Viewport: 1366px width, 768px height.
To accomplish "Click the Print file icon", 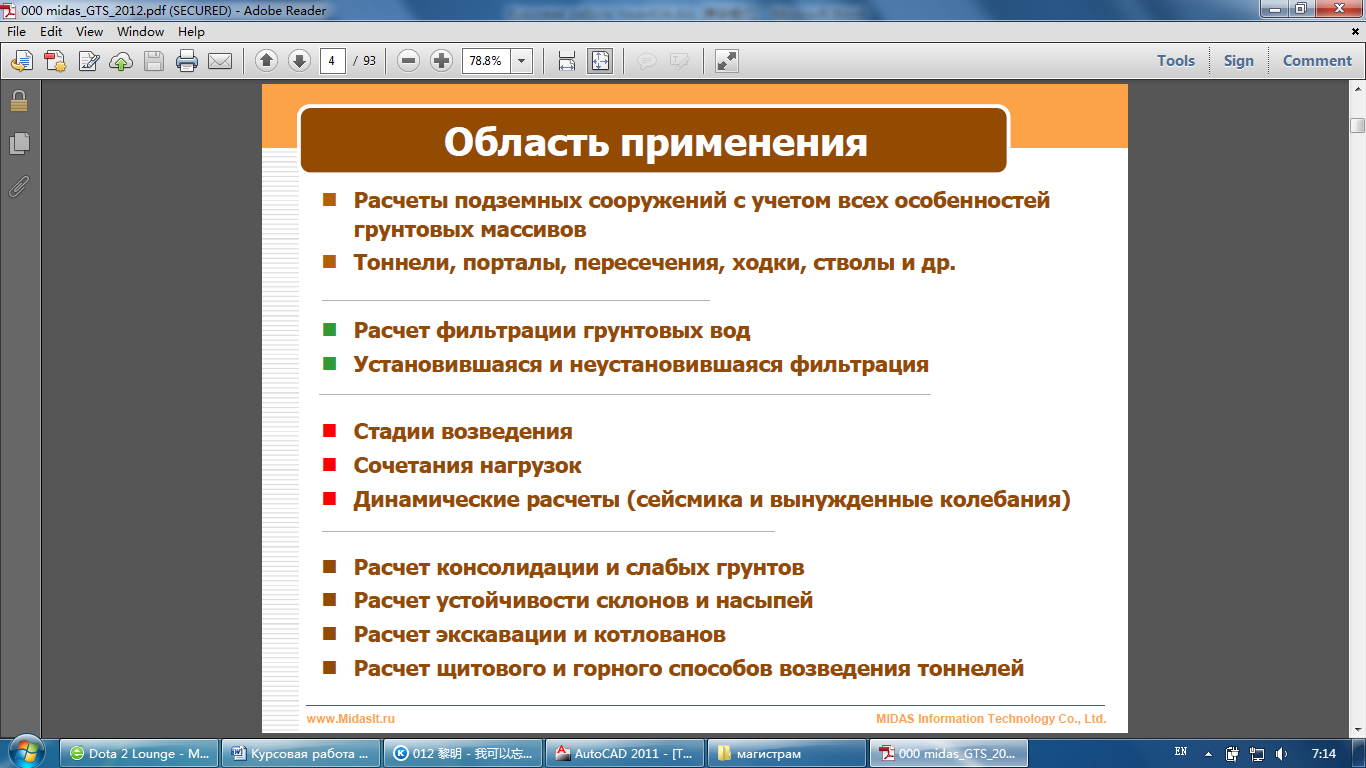I will tap(187, 61).
